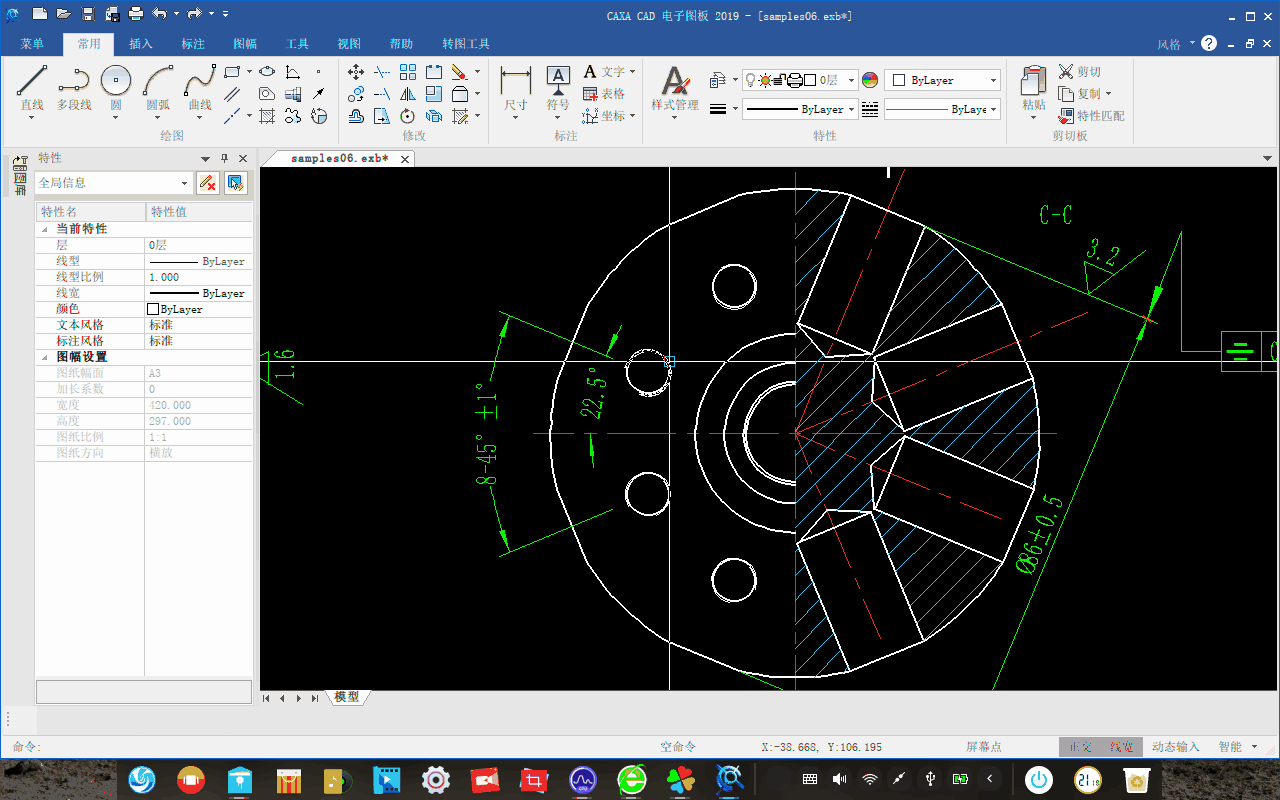1280x800 pixels.
Task: Select the cloud line tool
Action: coord(293,116)
